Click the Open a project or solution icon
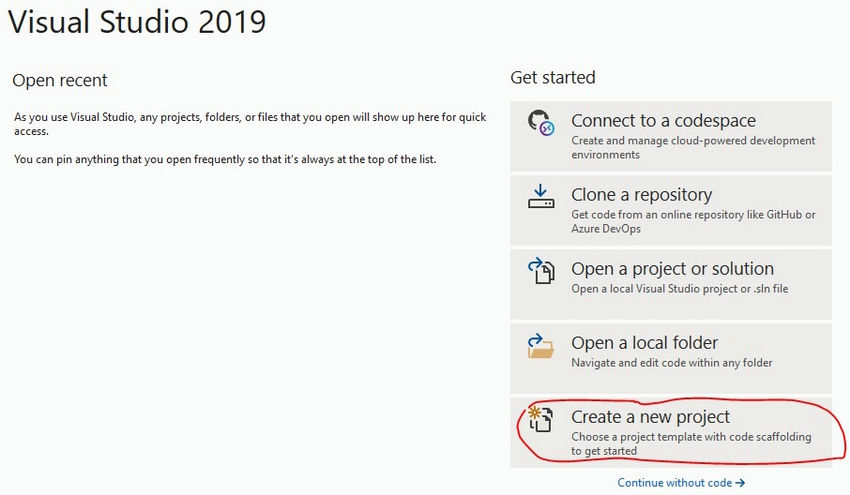850x495 pixels. 541,271
